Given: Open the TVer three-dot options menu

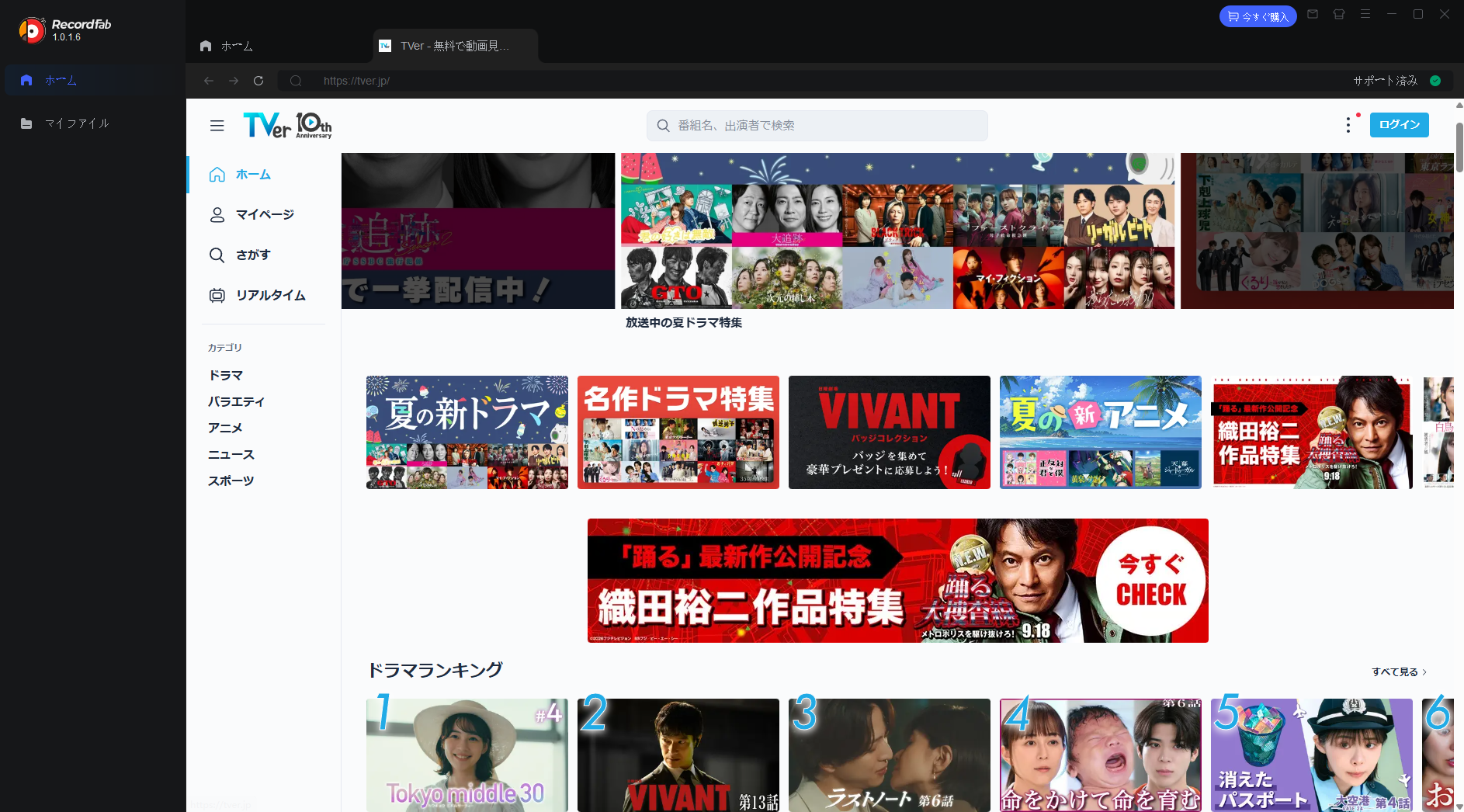Looking at the screenshot, I should 1348,125.
